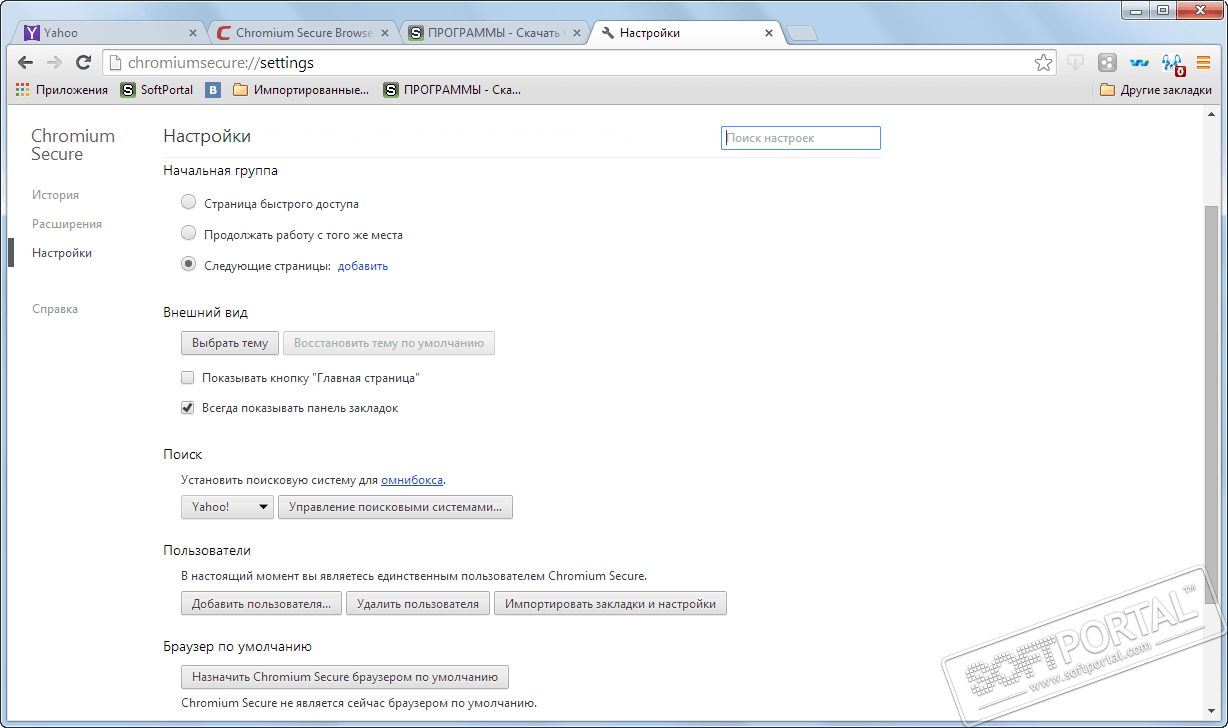Click Восстановить тему по умолчанию button

point(389,343)
